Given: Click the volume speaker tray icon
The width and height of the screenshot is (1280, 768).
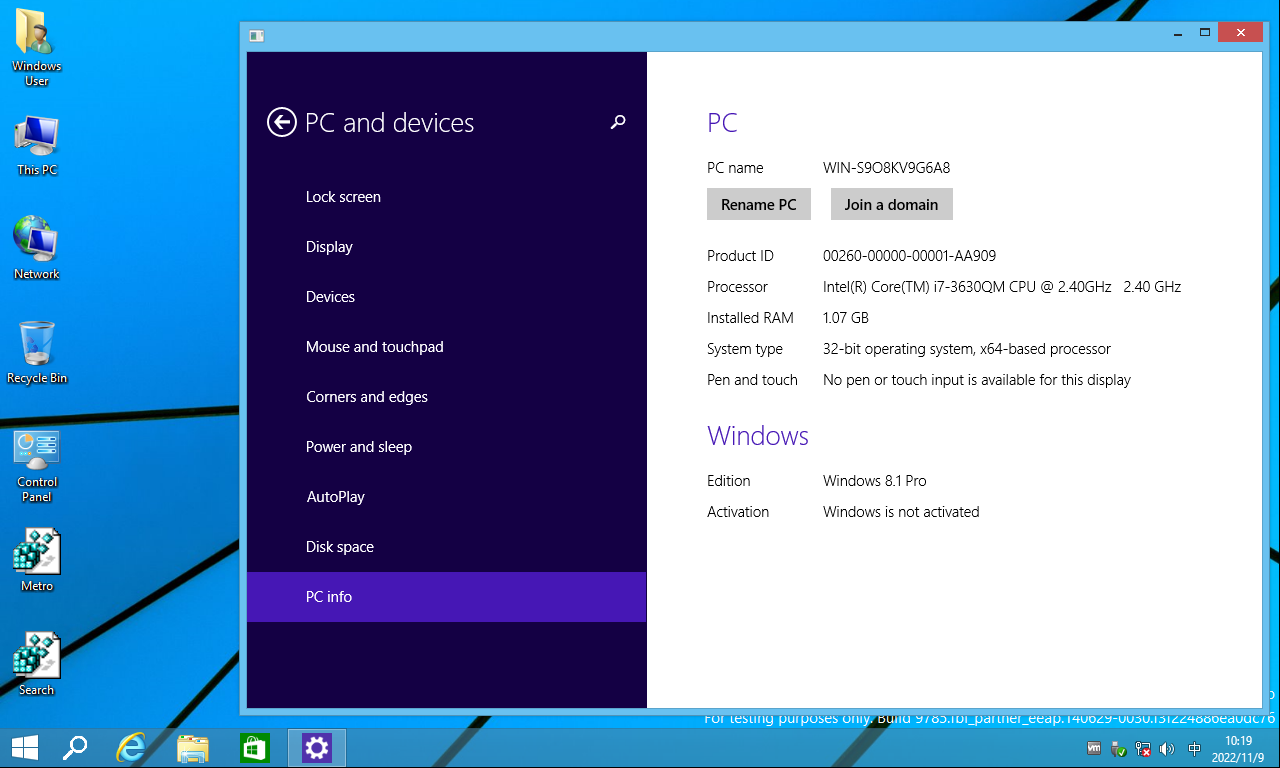Looking at the screenshot, I should point(1167,749).
